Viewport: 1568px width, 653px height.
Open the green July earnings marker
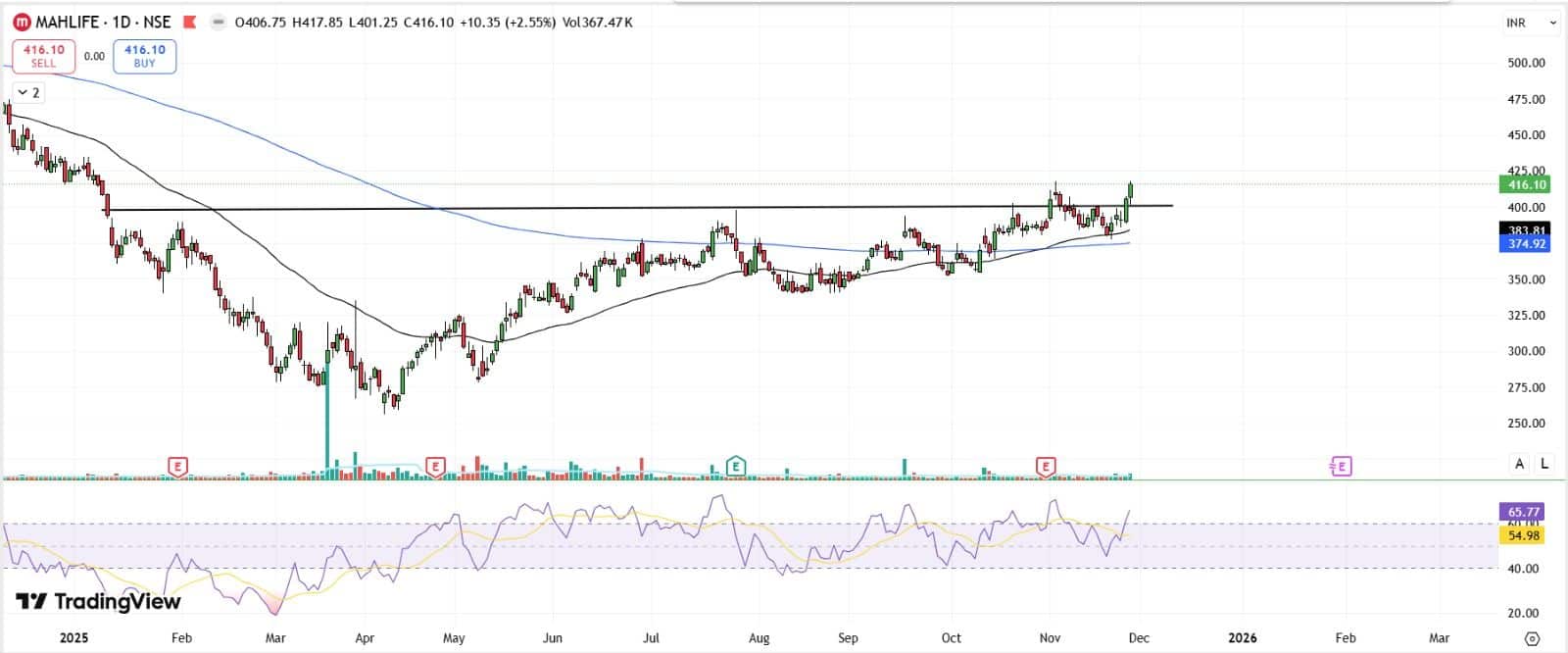click(735, 467)
